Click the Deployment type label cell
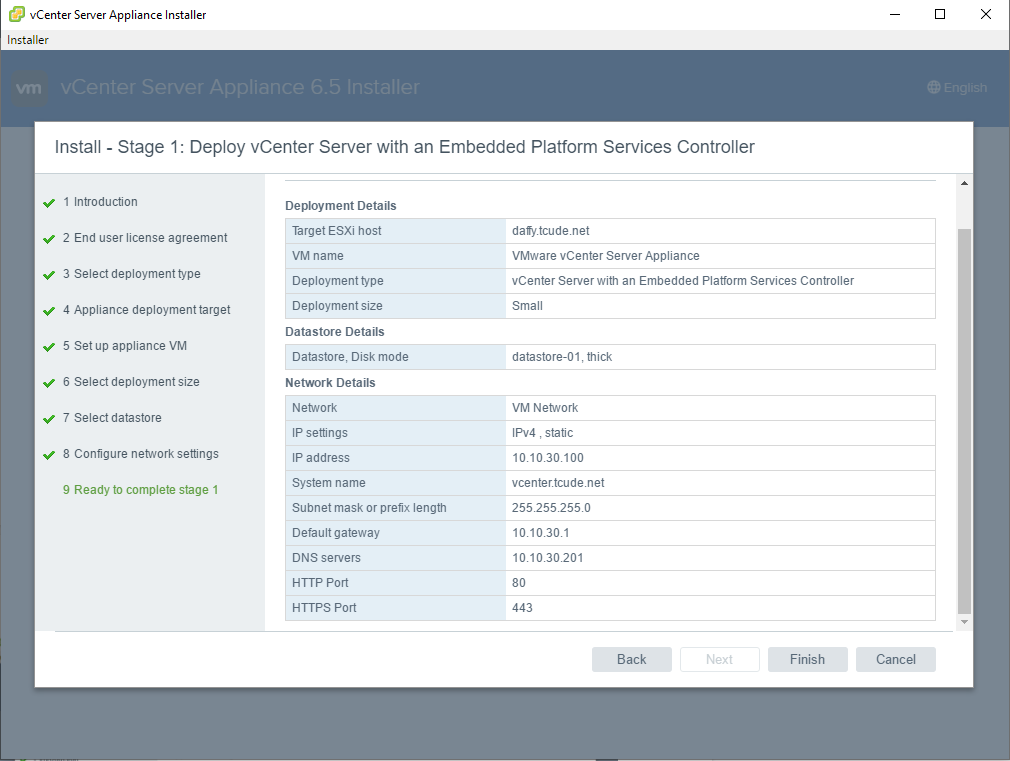1010x761 pixels. (x=395, y=281)
